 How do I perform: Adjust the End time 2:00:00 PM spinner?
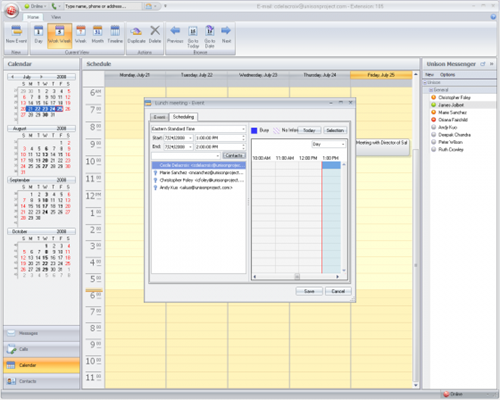(244, 147)
